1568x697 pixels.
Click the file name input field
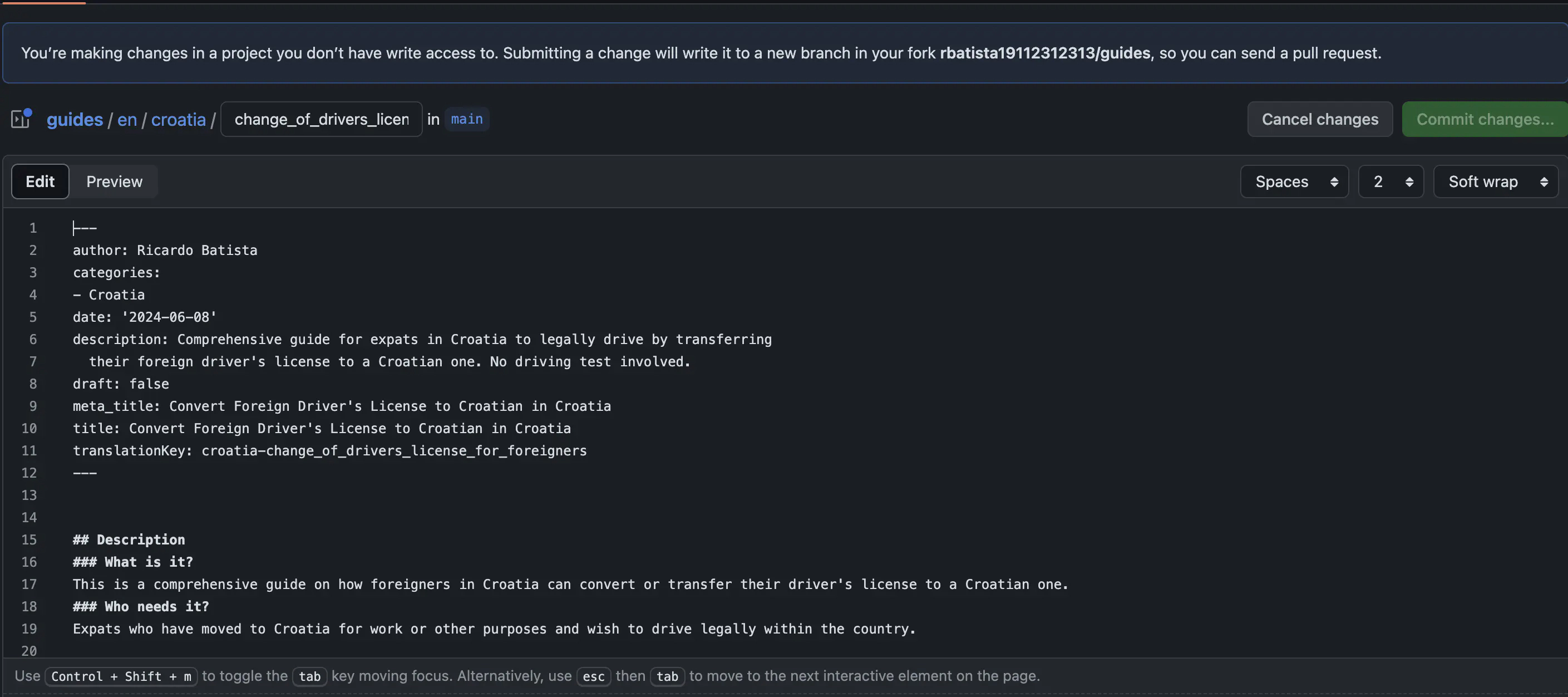pyautogui.click(x=321, y=118)
